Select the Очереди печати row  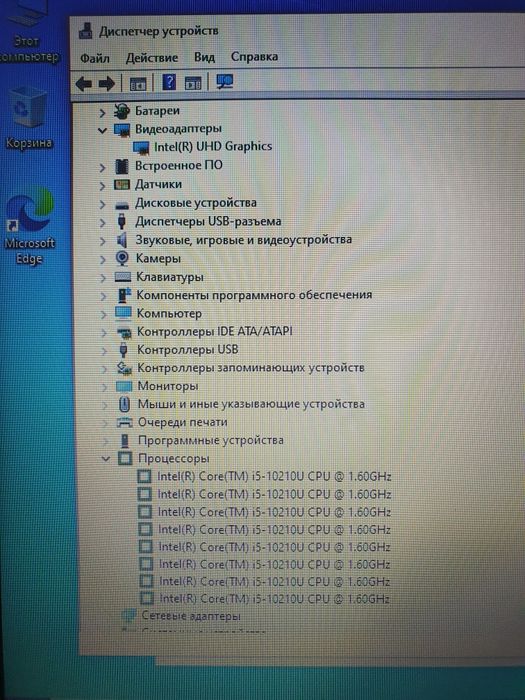(x=183, y=422)
